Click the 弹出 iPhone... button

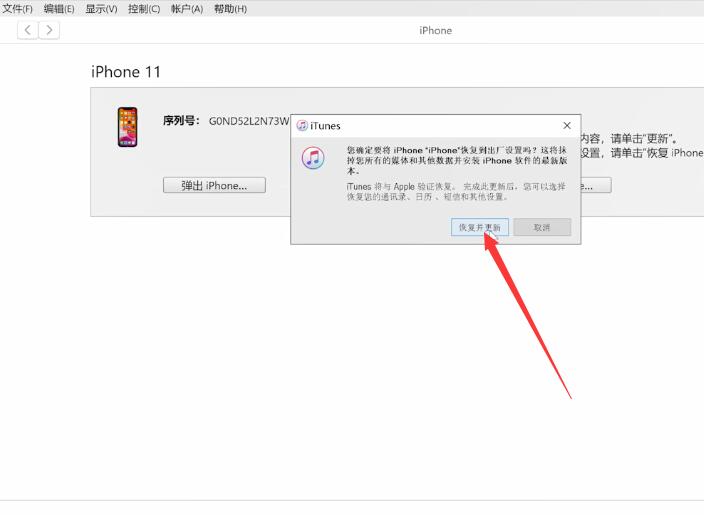pos(214,185)
